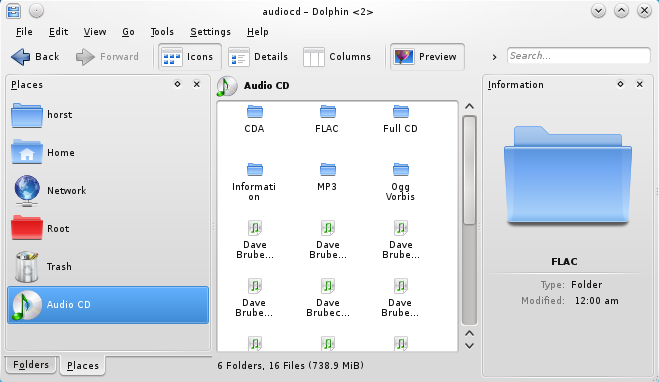Screen dimensions: 659x382
Task: Float the Places panel
Action: coord(177,84)
